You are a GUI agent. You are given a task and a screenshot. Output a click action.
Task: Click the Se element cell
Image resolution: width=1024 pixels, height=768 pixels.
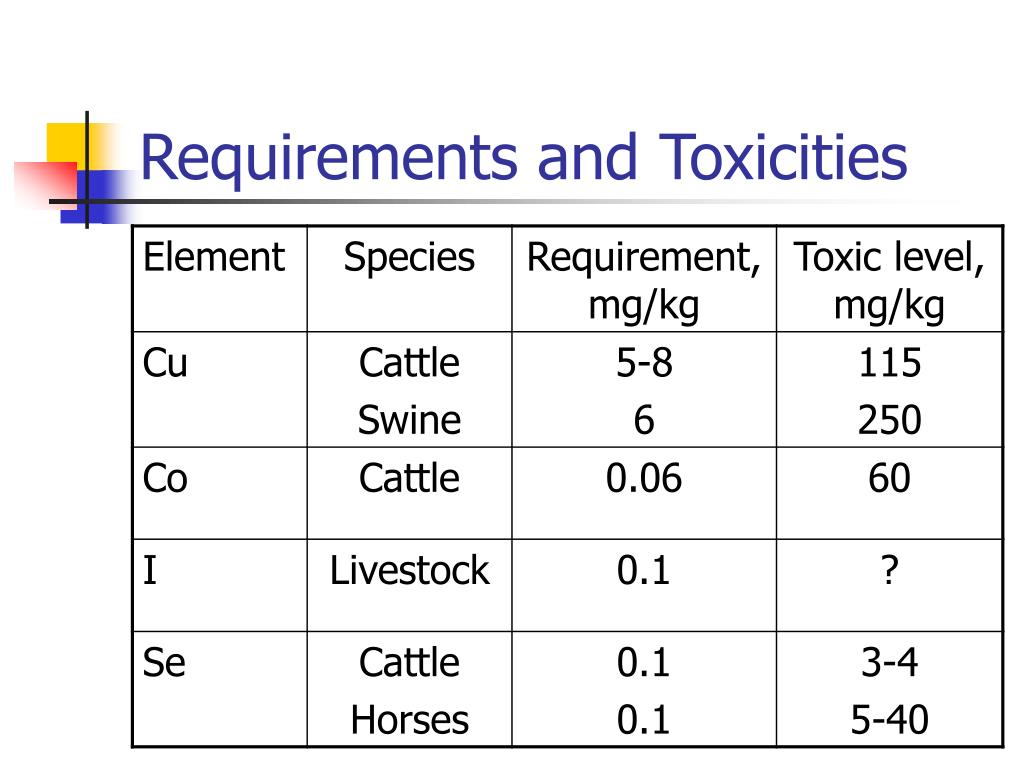coord(219,689)
